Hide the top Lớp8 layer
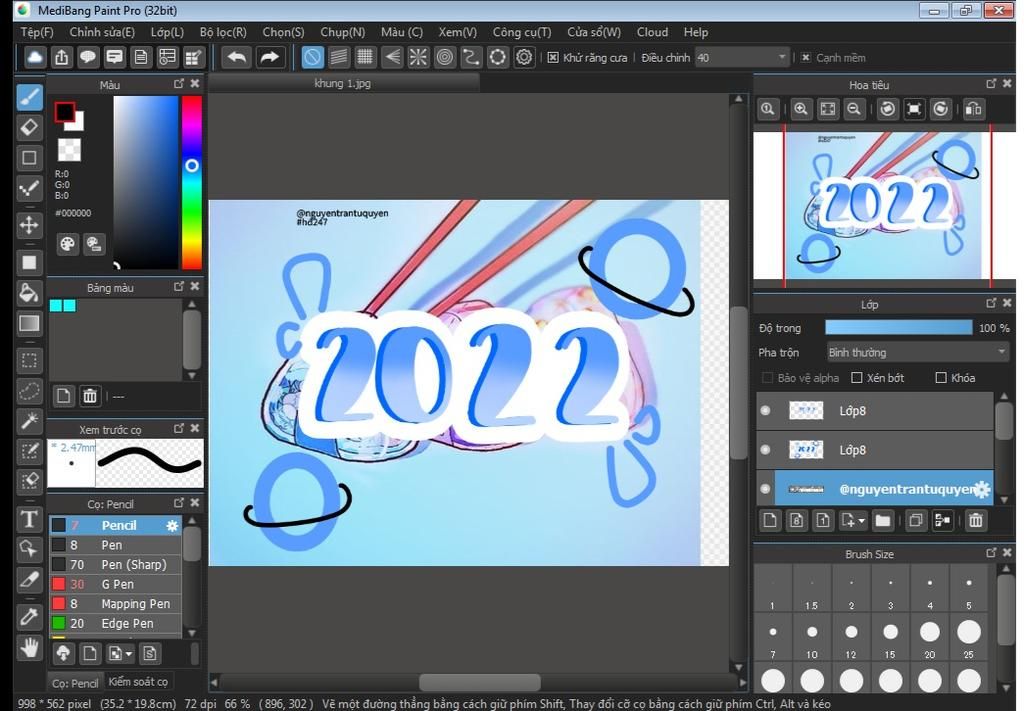Viewport: 1024px width, 711px height. pos(765,411)
